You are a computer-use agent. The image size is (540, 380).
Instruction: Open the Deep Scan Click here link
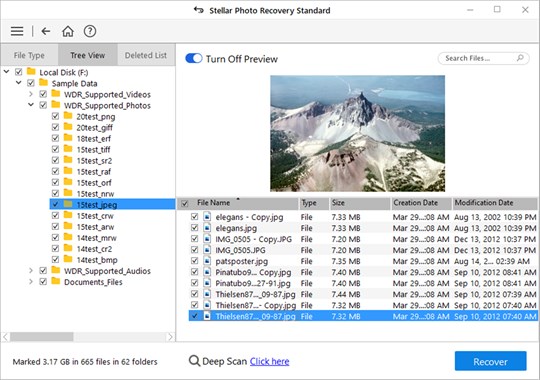coord(269,361)
